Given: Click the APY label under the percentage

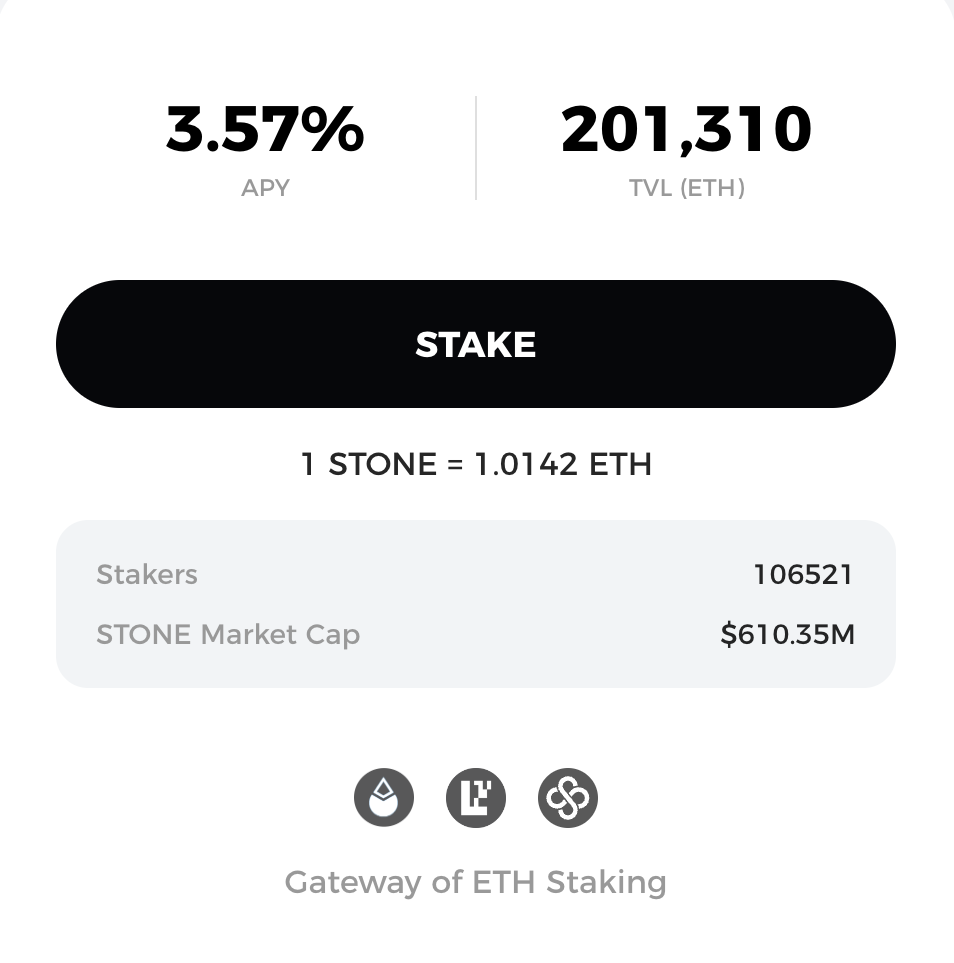Looking at the screenshot, I should [x=266, y=187].
